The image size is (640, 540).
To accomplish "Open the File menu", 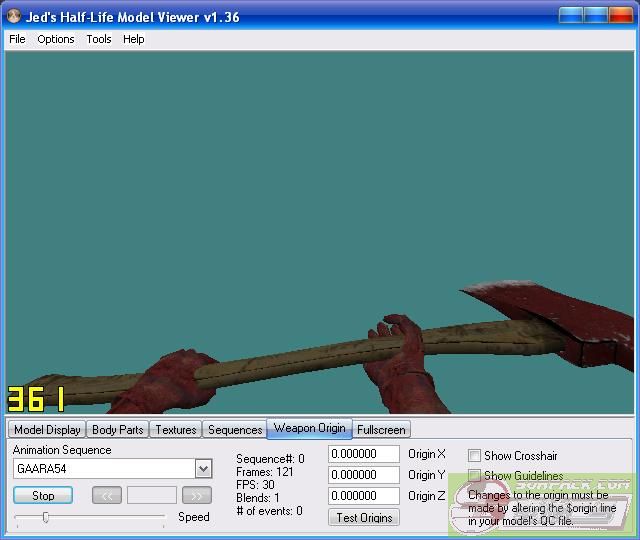I will point(17,39).
